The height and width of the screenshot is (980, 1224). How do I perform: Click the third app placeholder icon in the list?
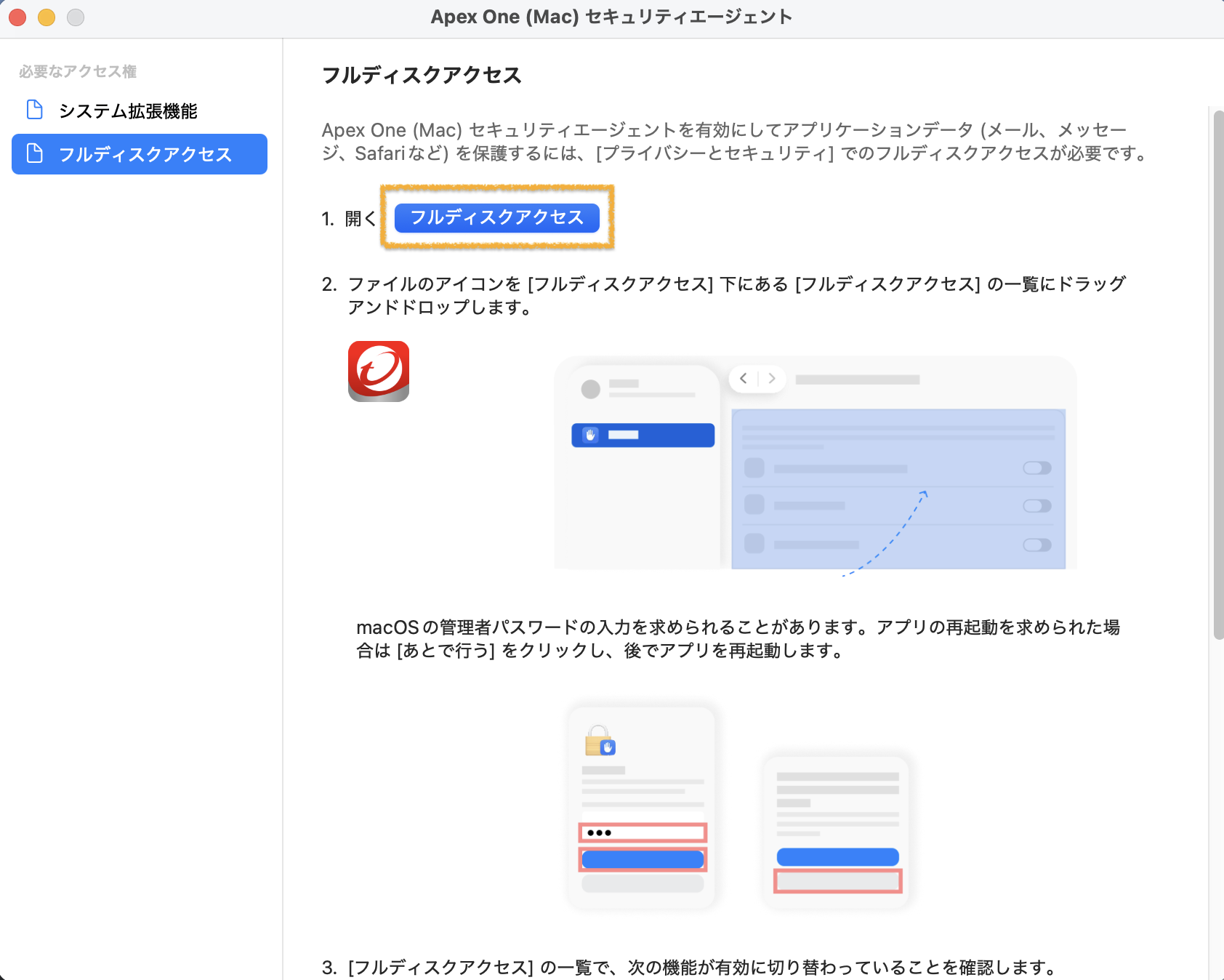pyautogui.click(x=754, y=544)
